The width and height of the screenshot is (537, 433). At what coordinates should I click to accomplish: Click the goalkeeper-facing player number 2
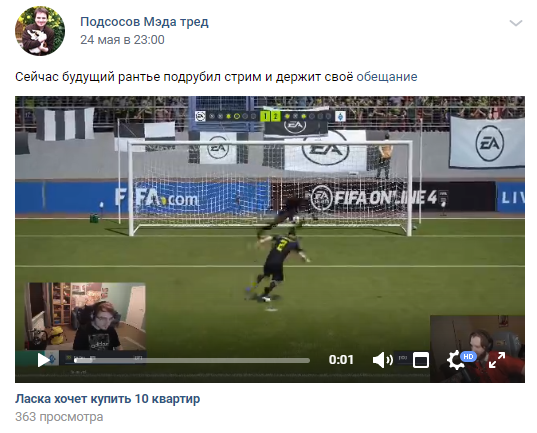point(276,267)
